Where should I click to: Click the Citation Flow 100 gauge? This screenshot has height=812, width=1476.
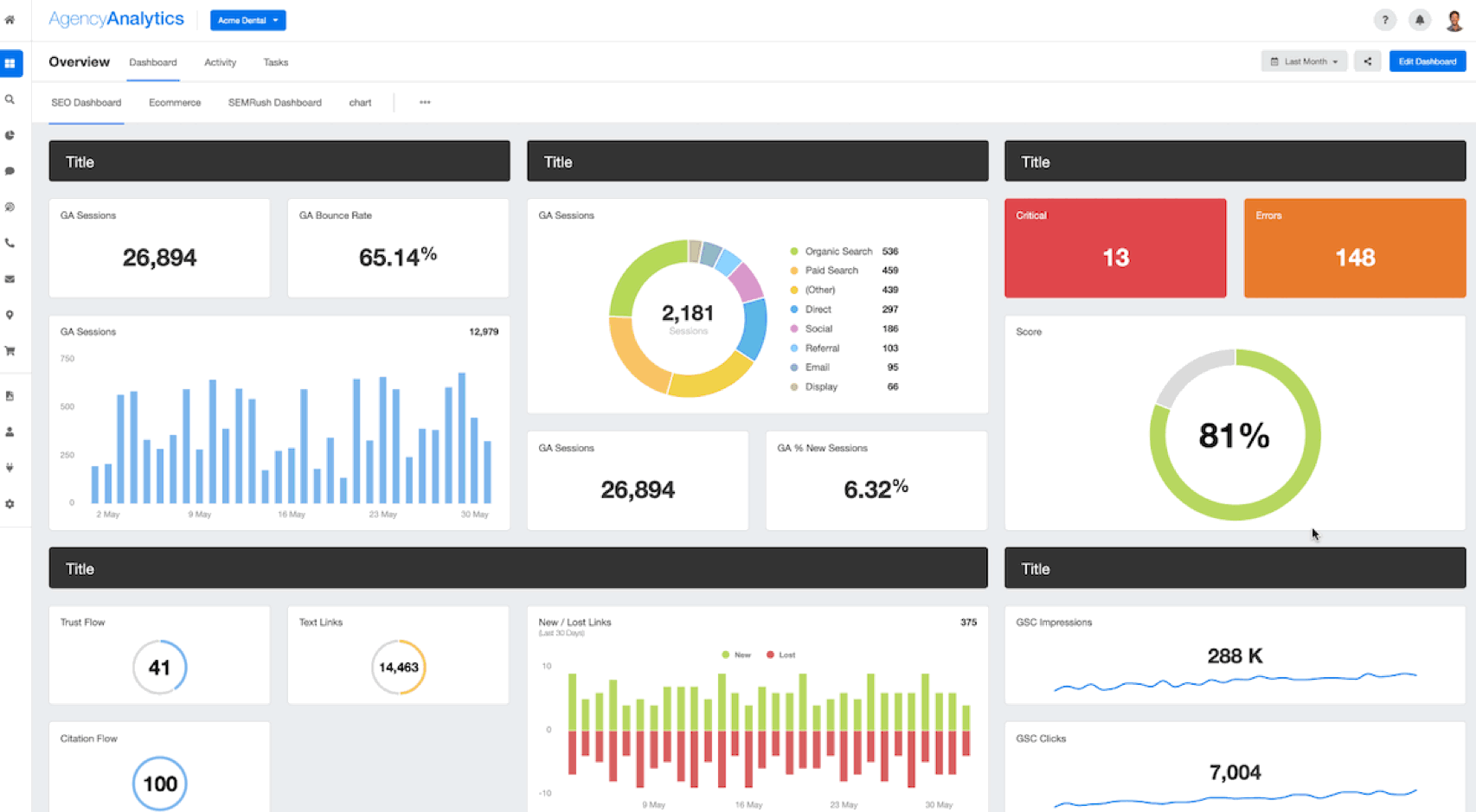click(x=159, y=783)
